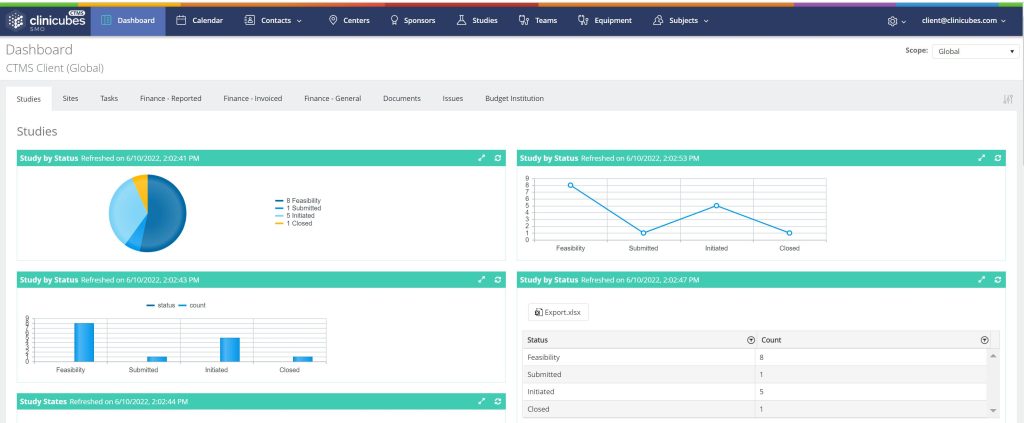Image resolution: width=1024 pixels, height=423 pixels.
Task: Click the dashboard customize sliders icon
Action: pyautogui.click(x=1008, y=99)
